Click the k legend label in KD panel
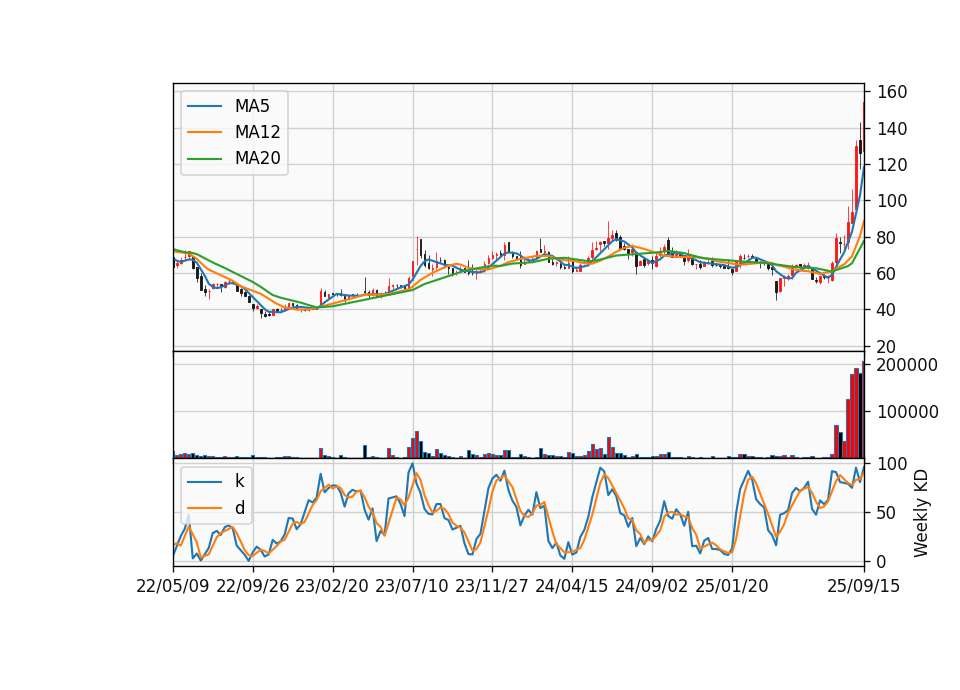The image size is (960, 690). coord(239,481)
